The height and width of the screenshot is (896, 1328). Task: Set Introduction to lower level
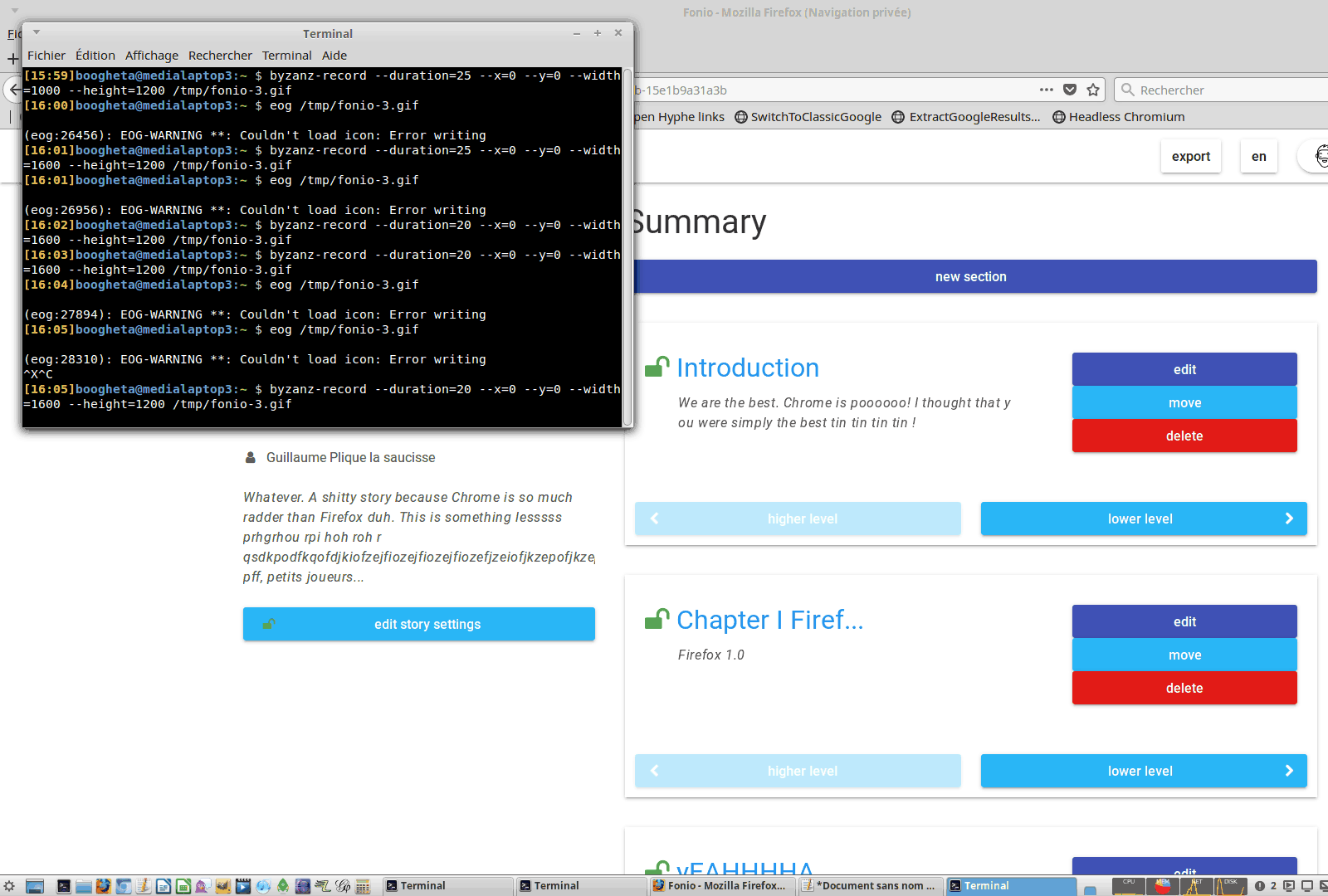1144,519
